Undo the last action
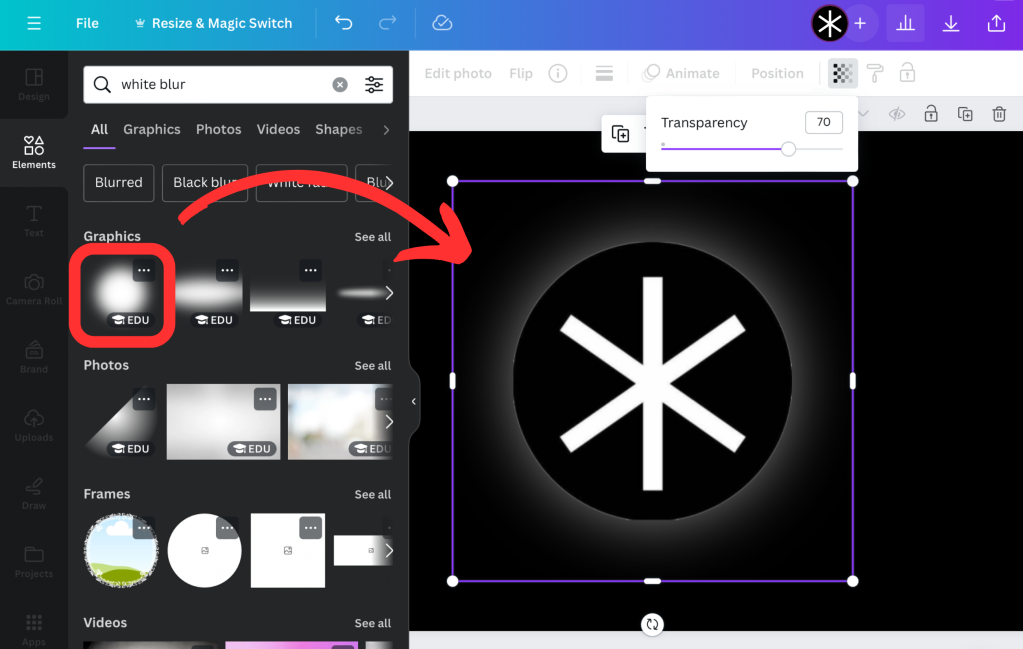The height and width of the screenshot is (649, 1023). click(x=343, y=23)
